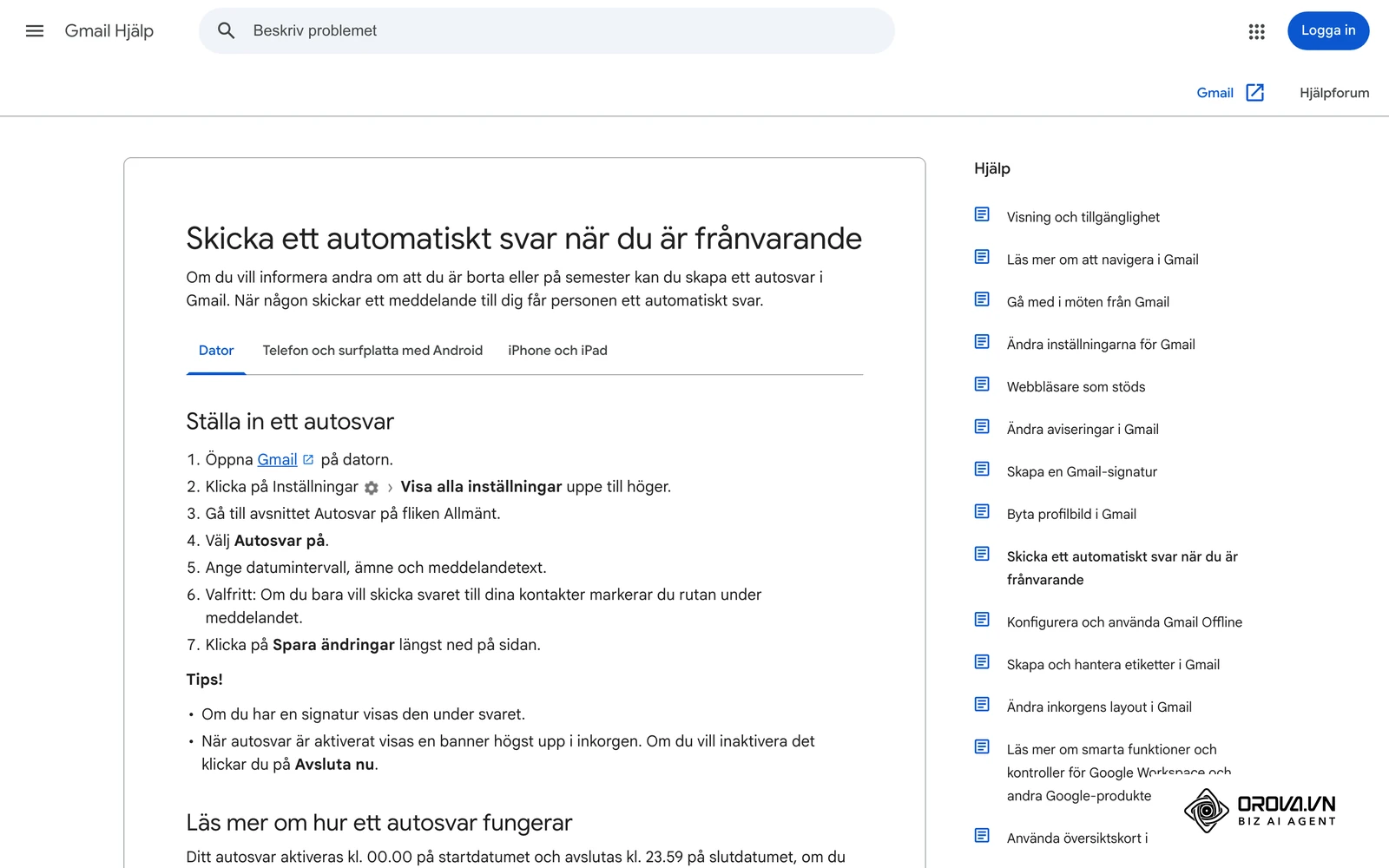Click article icon beside Ändra inkorgens layout
Screen dimensions: 1389x868
pyautogui.click(x=982, y=705)
